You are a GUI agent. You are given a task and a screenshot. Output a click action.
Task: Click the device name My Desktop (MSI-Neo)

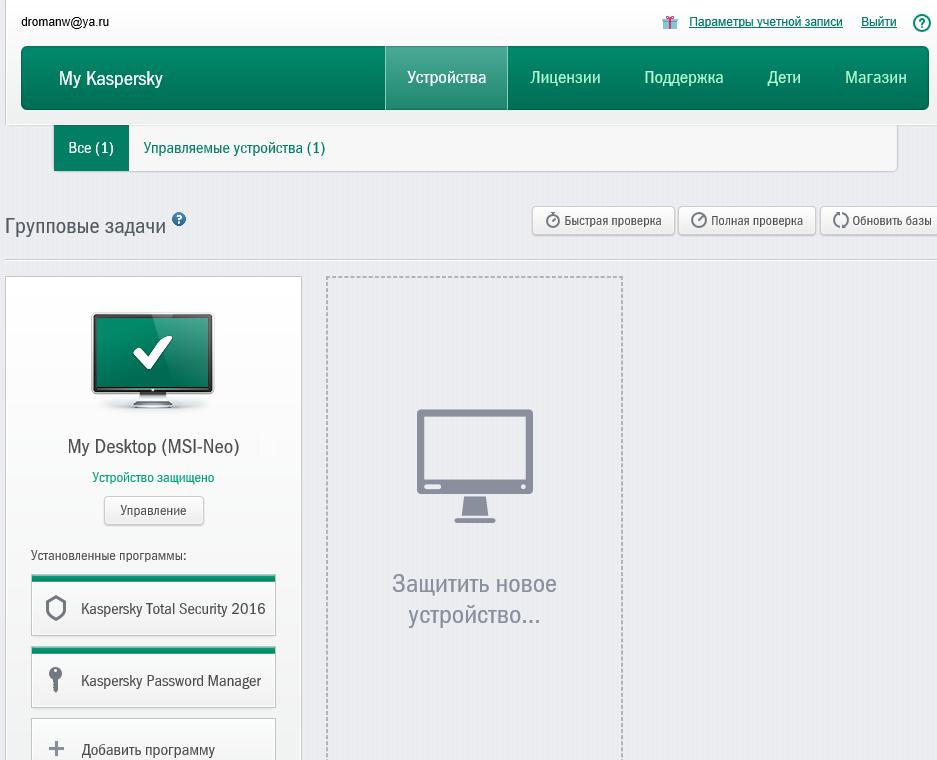coord(154,446)
